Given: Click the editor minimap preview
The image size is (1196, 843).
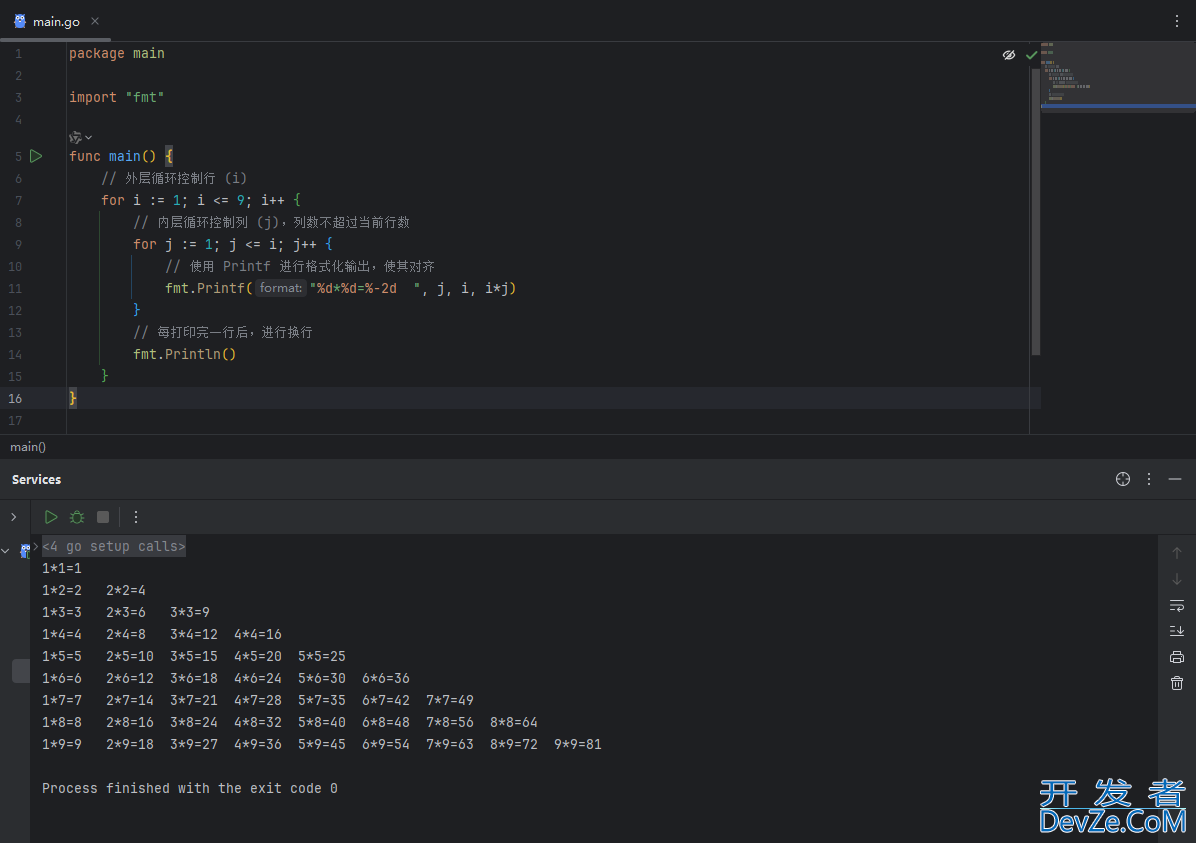Looking at the screenshot, I should click(1117, 76).
